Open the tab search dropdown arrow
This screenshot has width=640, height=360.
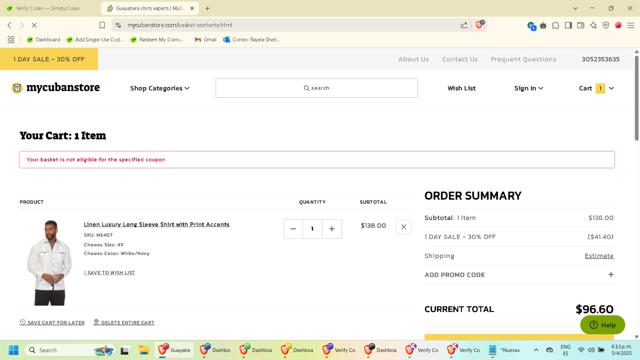point(575,8)
